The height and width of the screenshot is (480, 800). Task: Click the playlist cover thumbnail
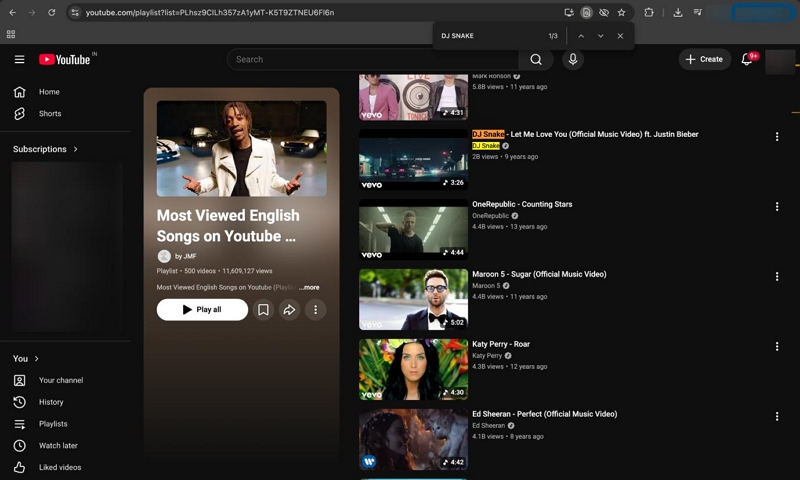(x=241, y=148)
